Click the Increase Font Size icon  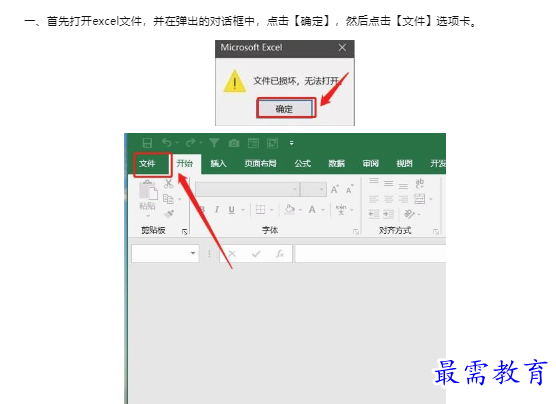334,189
